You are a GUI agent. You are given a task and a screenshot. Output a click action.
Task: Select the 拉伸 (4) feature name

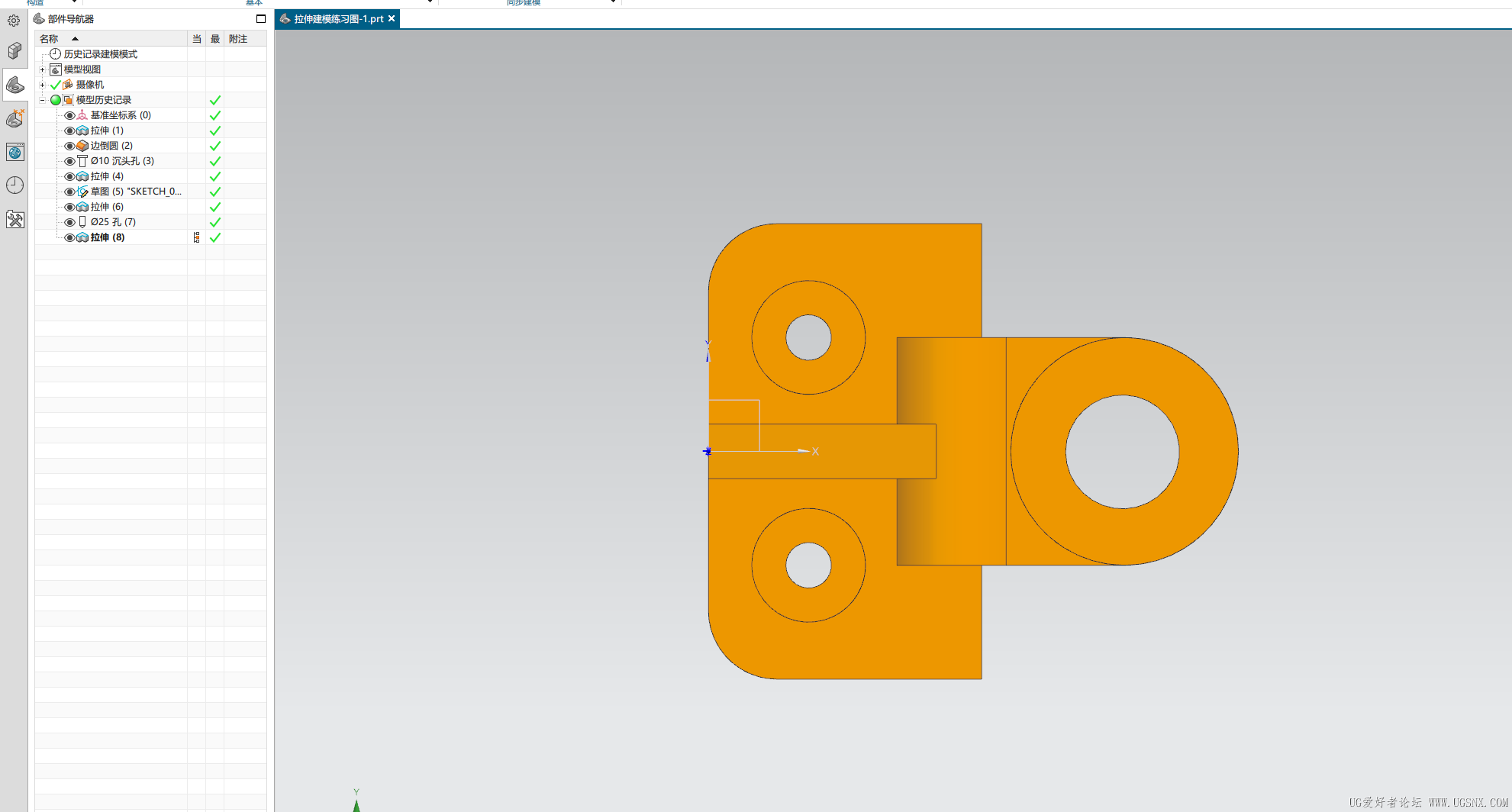click(107, 176)
